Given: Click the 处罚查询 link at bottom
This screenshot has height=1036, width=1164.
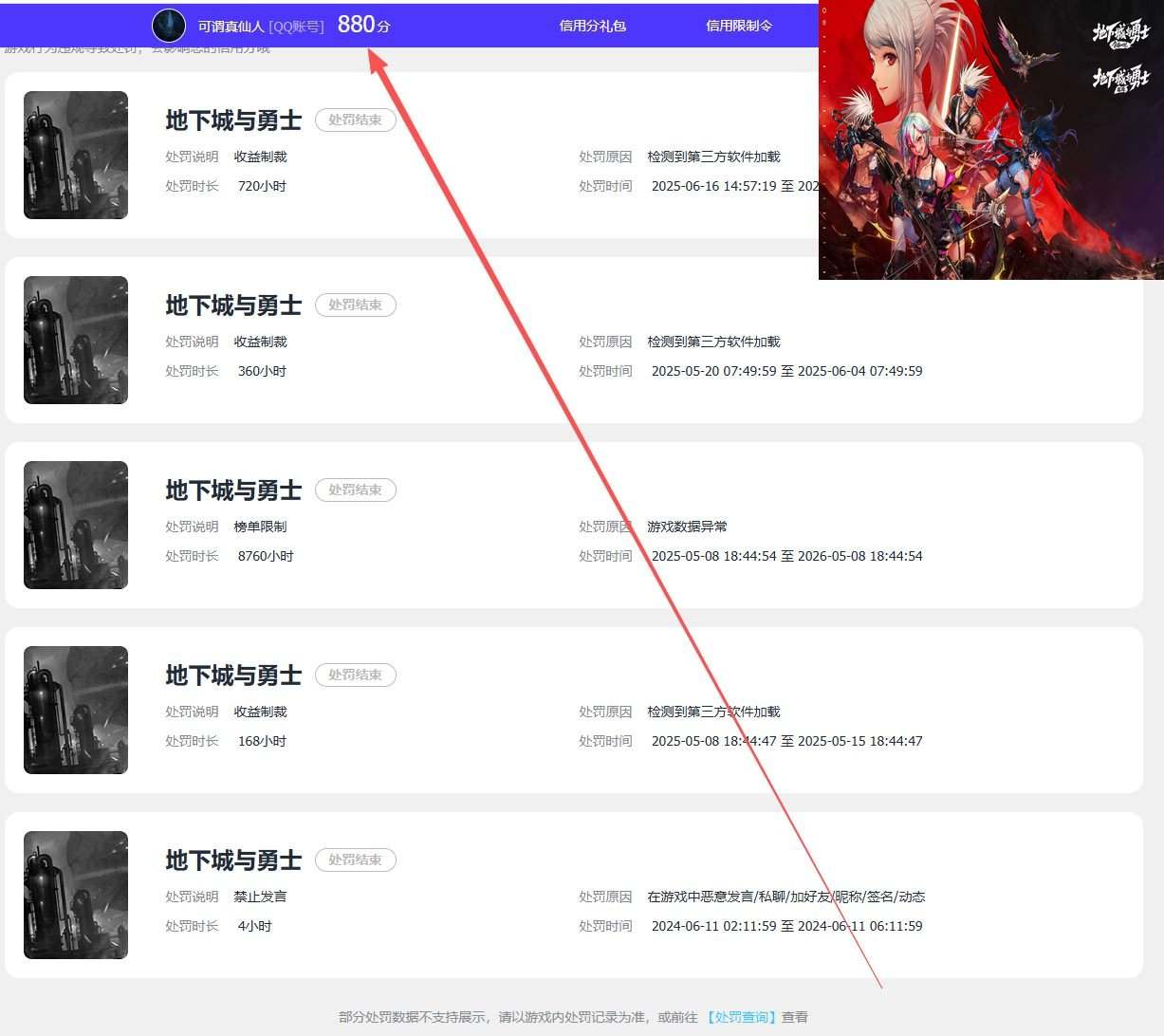Looking at the screenshot, I should (x=741, y=1017).
